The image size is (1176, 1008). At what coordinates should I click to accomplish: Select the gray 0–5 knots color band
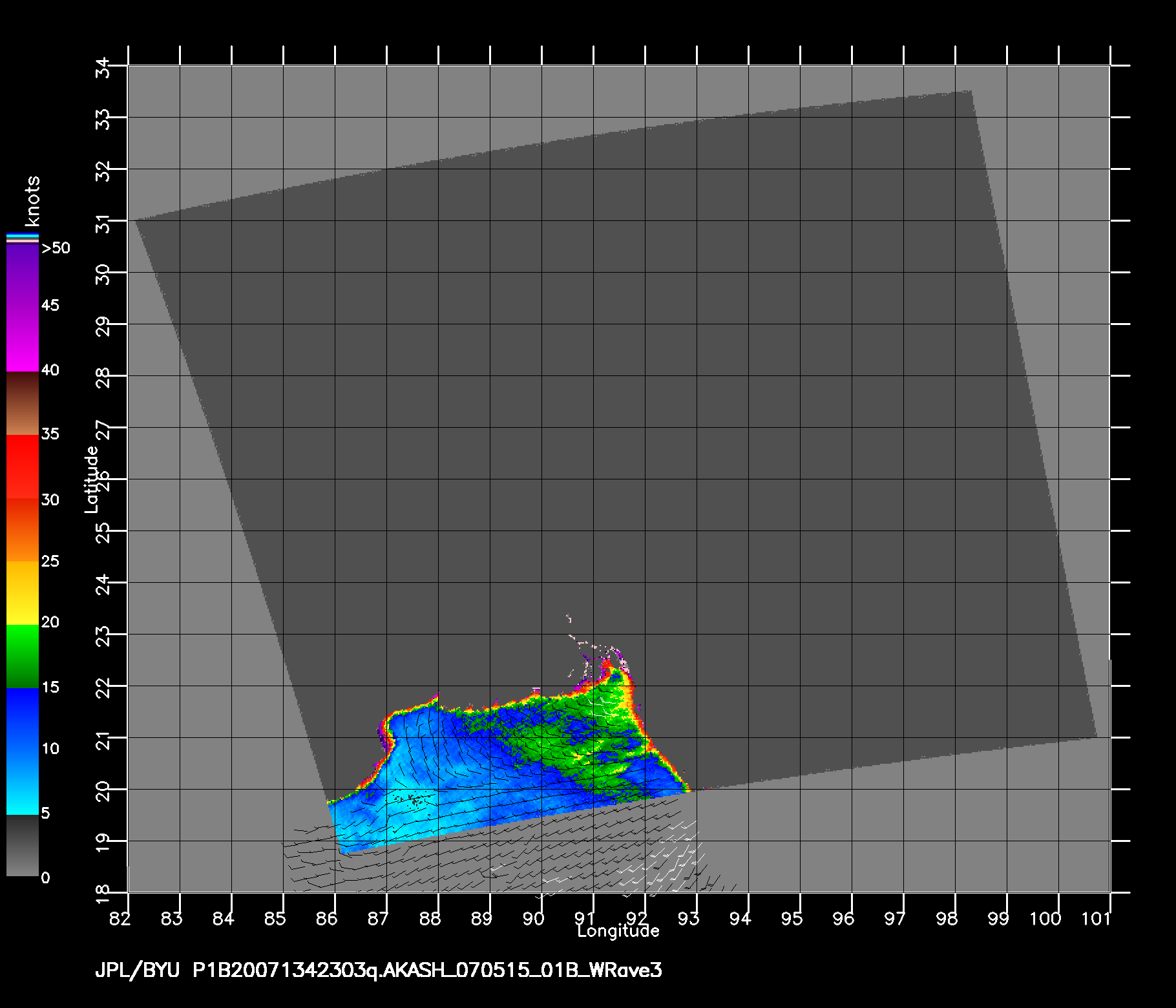[x=23, y=845]
